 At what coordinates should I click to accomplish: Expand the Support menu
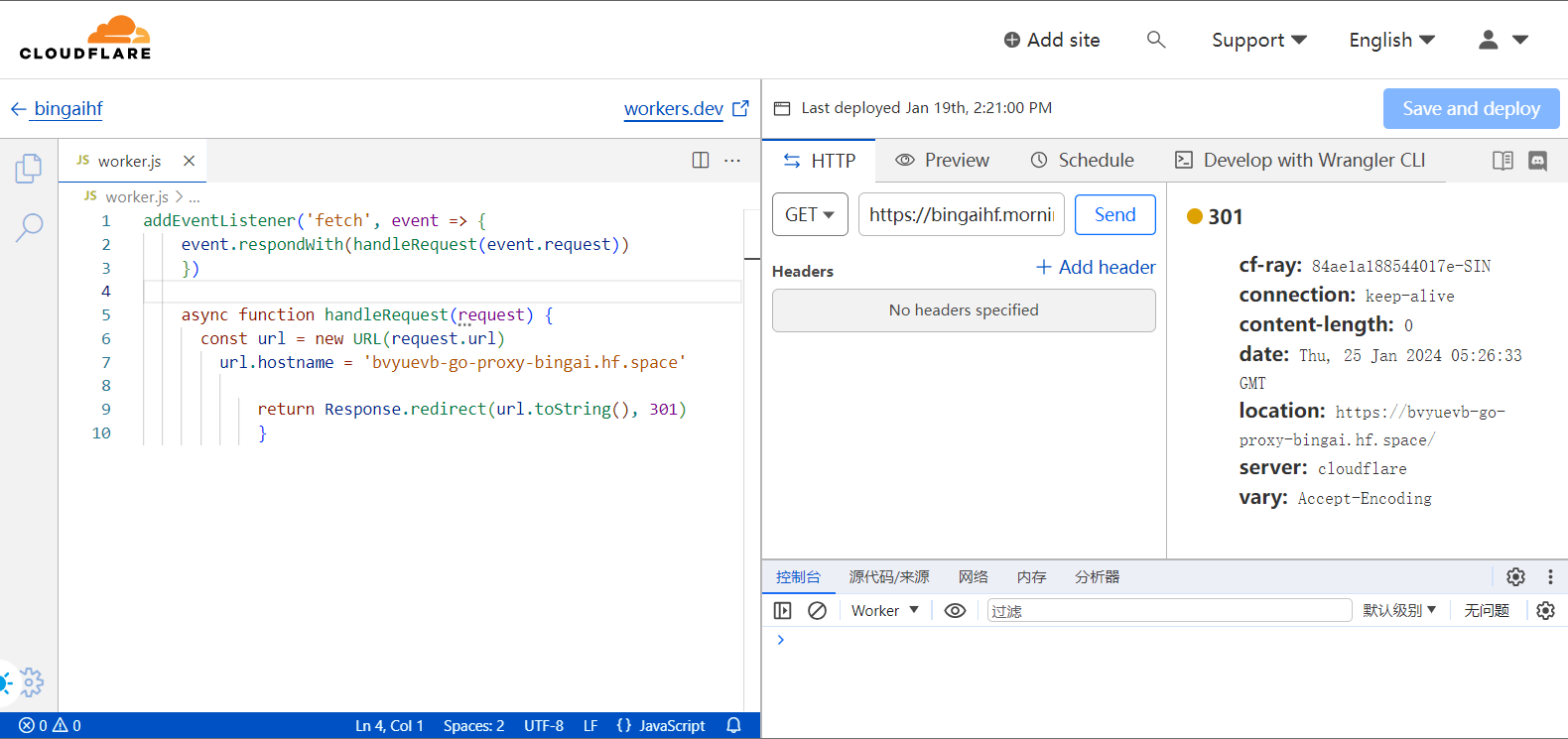[1258, 40]
